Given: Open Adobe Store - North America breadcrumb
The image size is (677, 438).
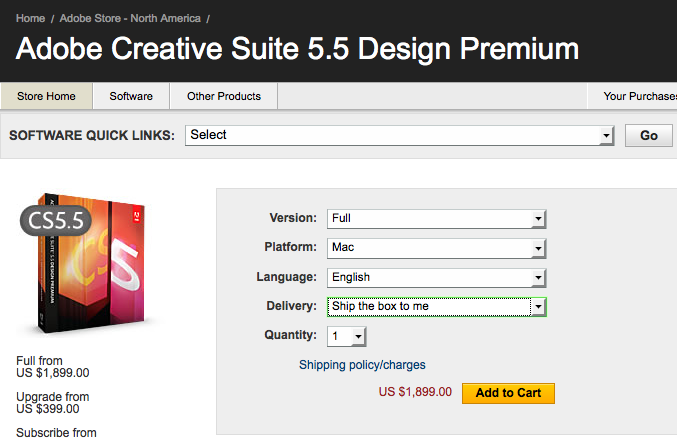Looking at the screenshot, I should pyautogui.click(x=130, y=19).
